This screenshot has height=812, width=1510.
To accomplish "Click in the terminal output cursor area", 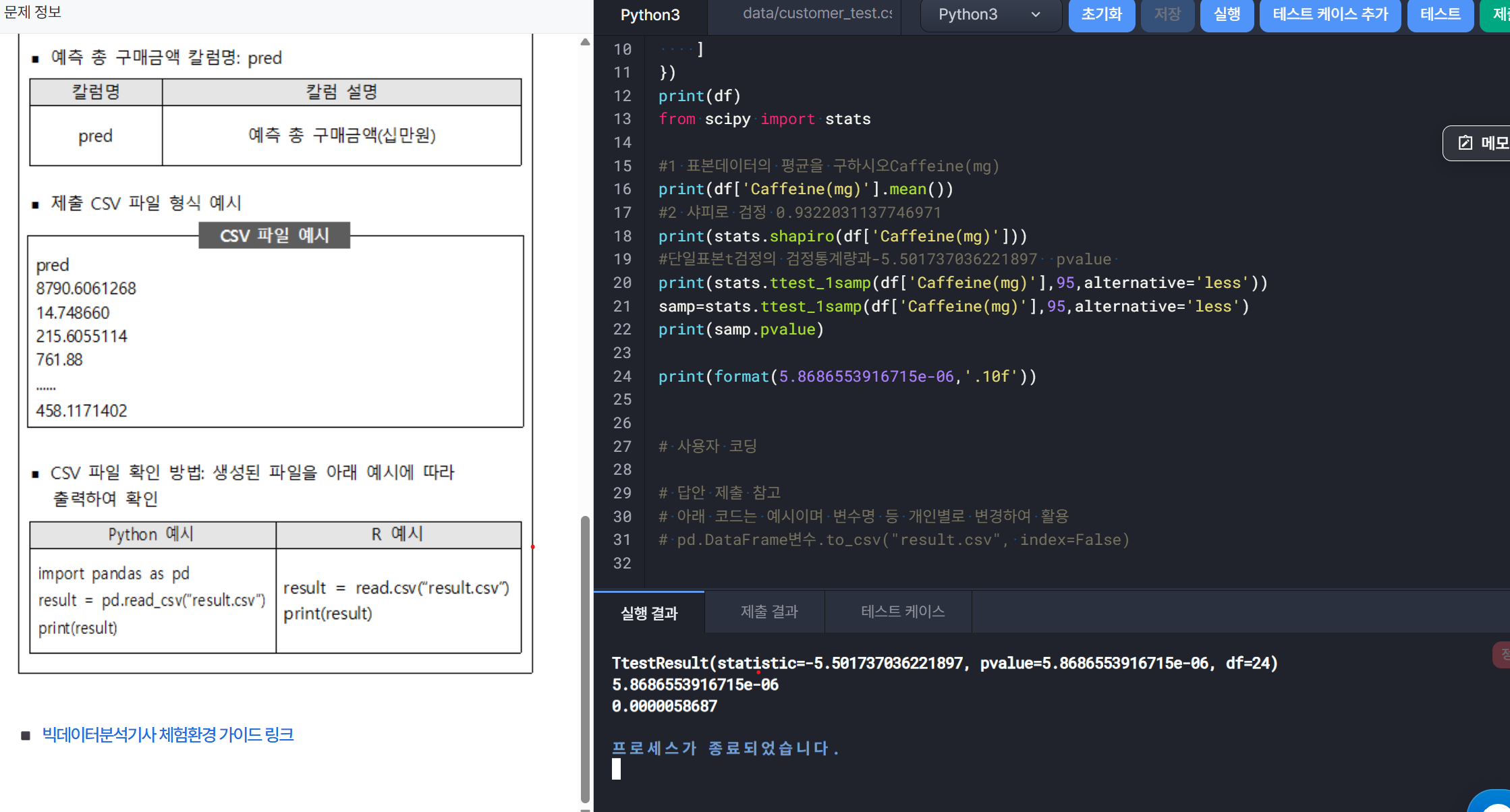I will pos(616,770).
